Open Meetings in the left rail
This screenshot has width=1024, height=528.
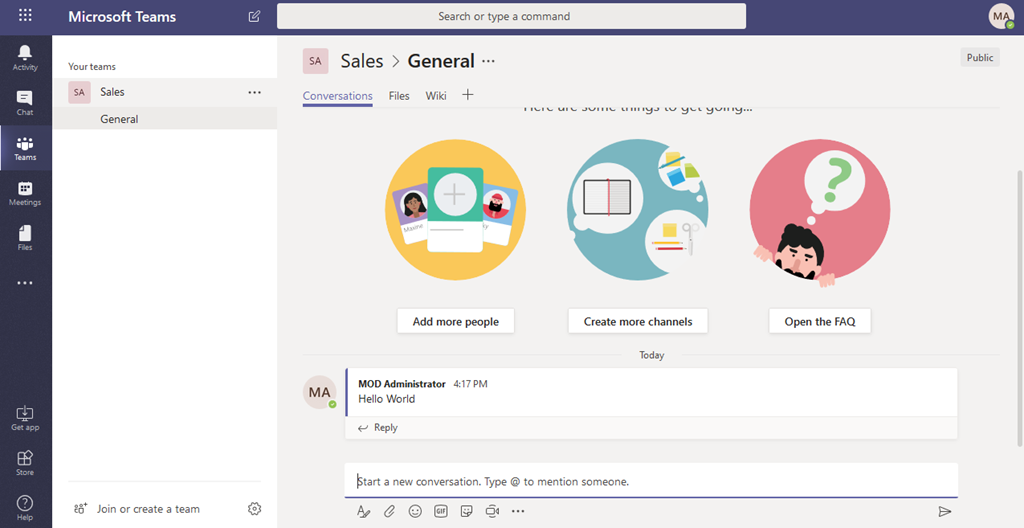[25, 192]
